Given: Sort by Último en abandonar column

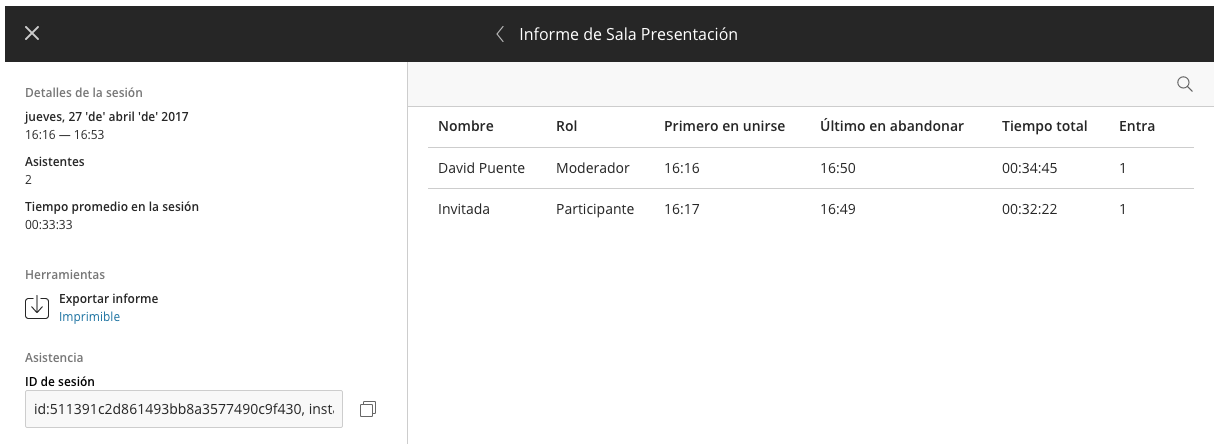Looking at the screenshot, I should pyautogui.click(x=892, y=126).
